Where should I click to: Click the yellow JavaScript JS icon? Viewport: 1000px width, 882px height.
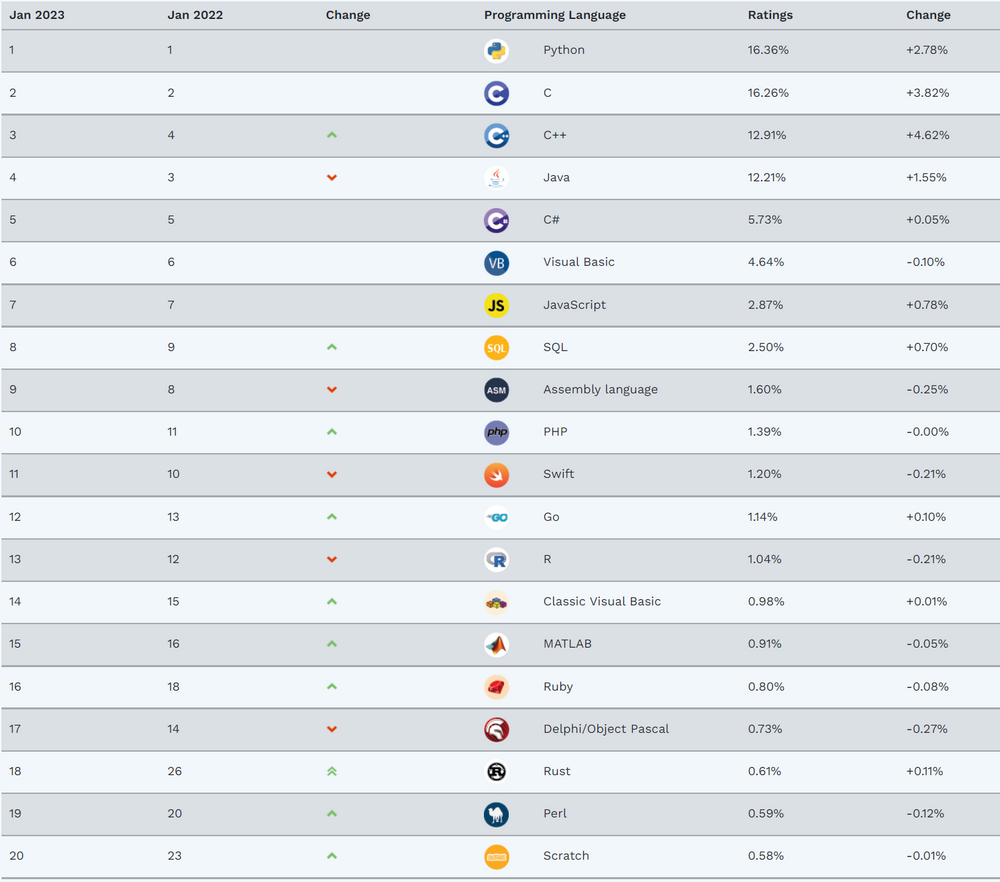[x=496, y=305]
